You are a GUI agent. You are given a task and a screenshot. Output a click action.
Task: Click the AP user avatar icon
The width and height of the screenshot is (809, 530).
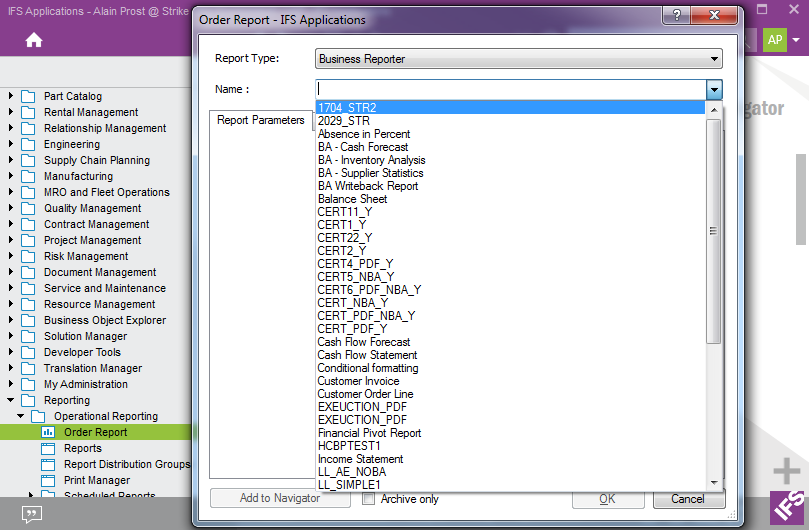pos(775,39)
